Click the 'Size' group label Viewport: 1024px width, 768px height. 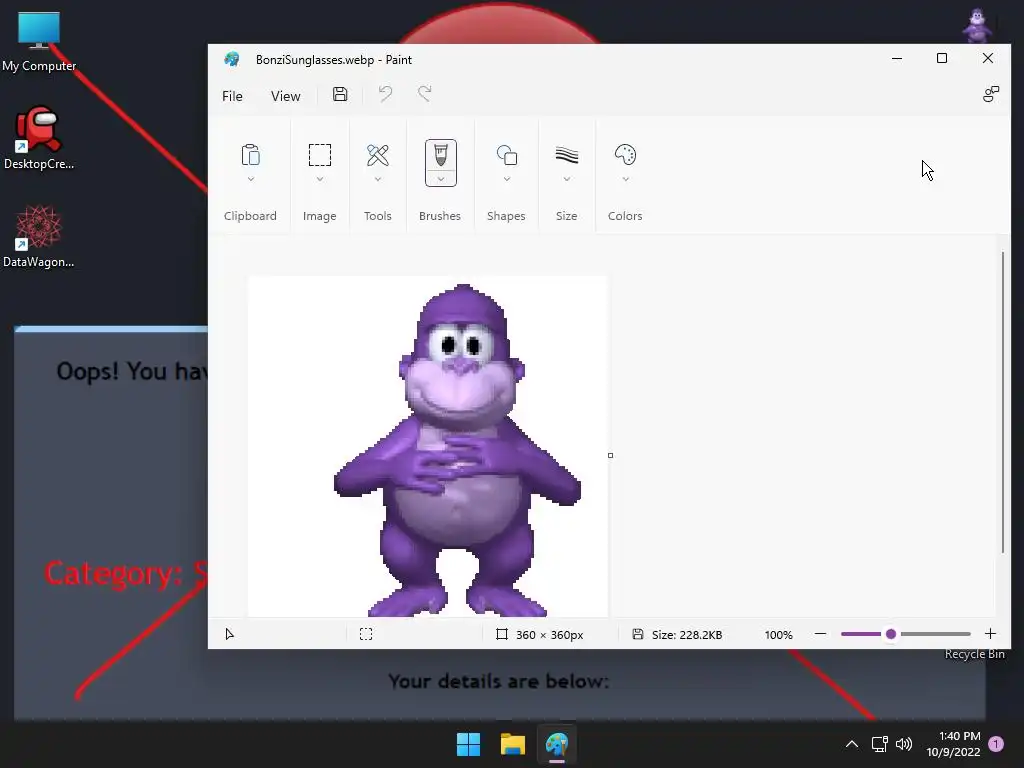coord(566,216)
